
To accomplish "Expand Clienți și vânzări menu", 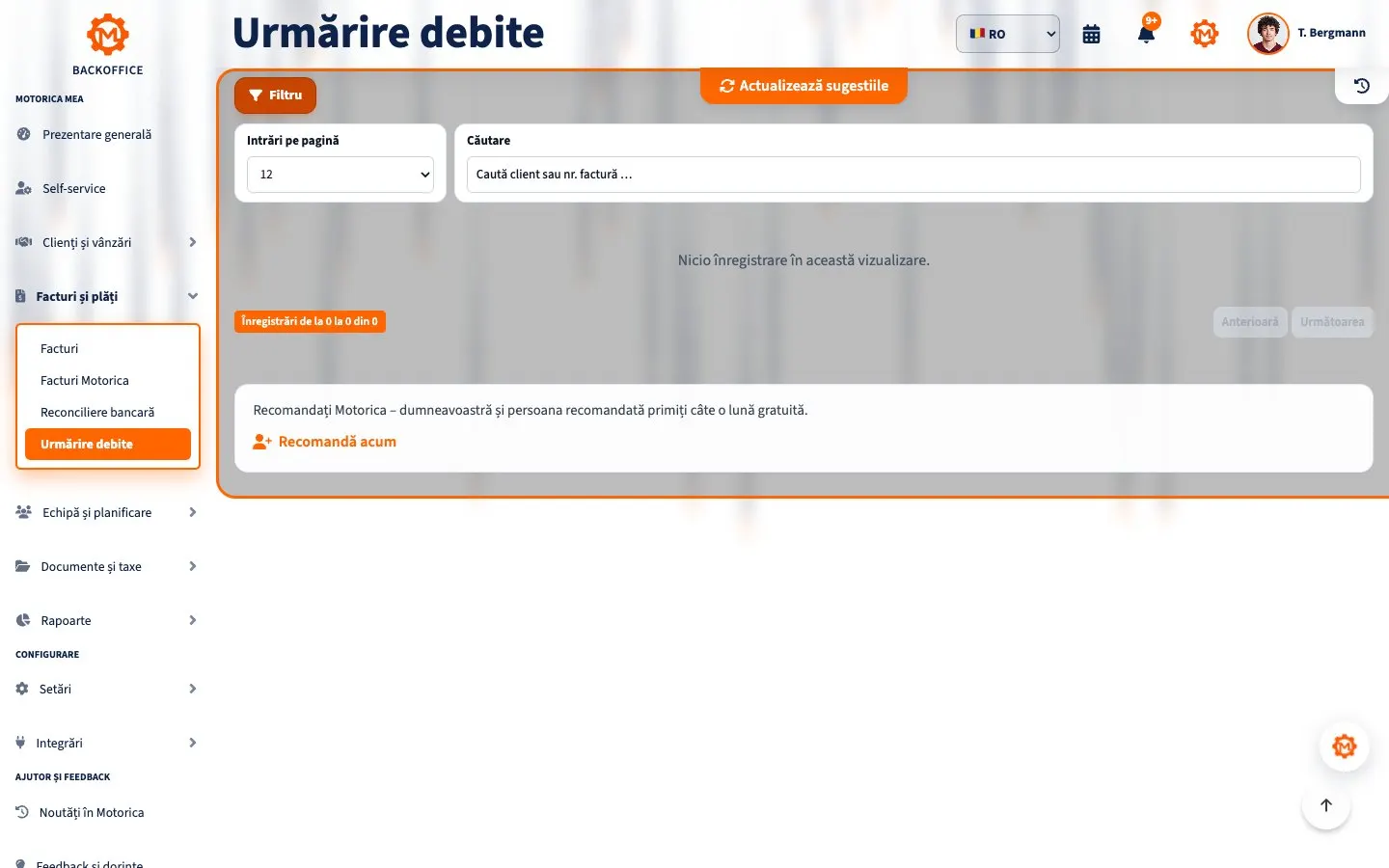I will point(106,243).
